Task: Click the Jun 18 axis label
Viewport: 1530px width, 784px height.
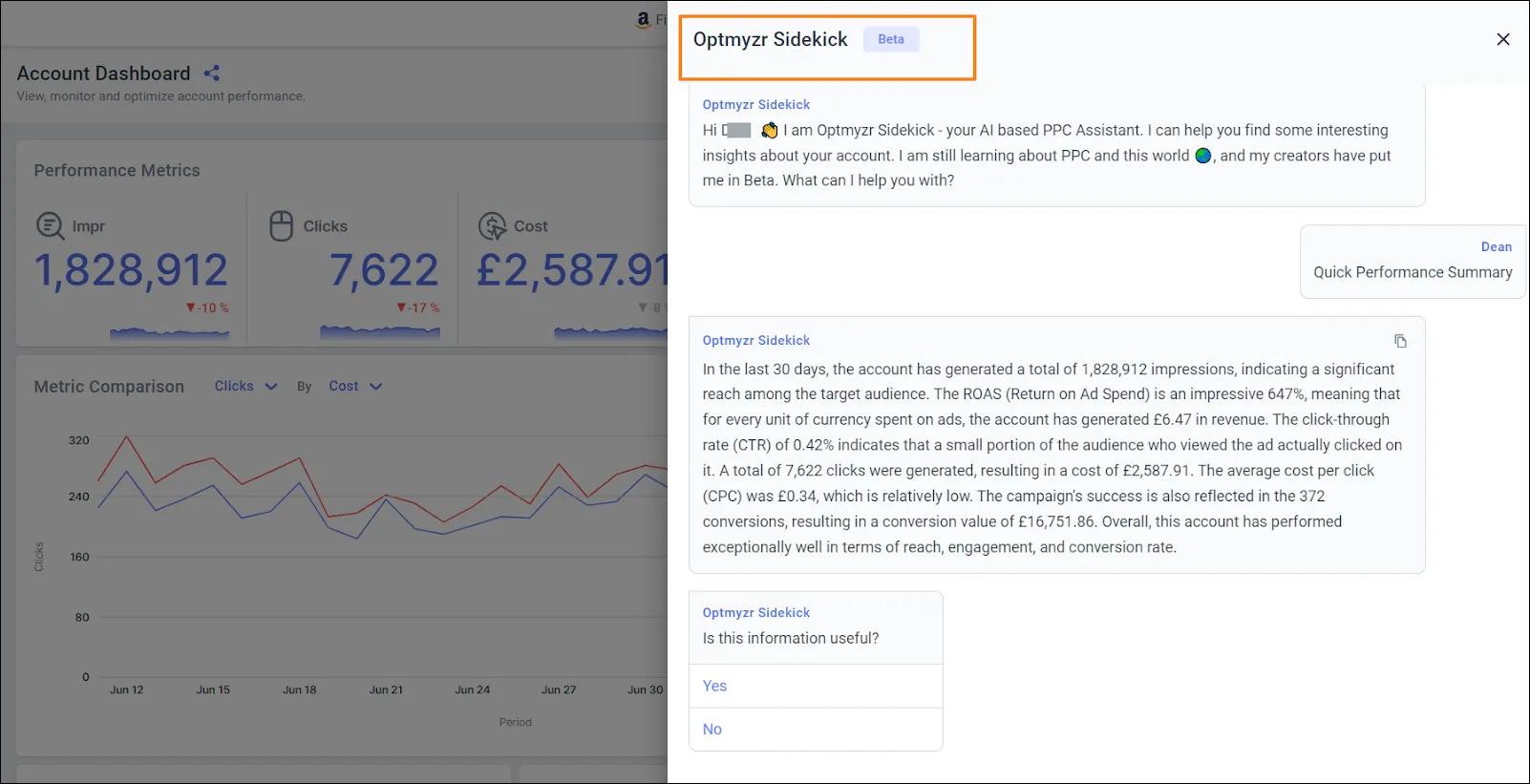Action: click(x=300, y=689)
